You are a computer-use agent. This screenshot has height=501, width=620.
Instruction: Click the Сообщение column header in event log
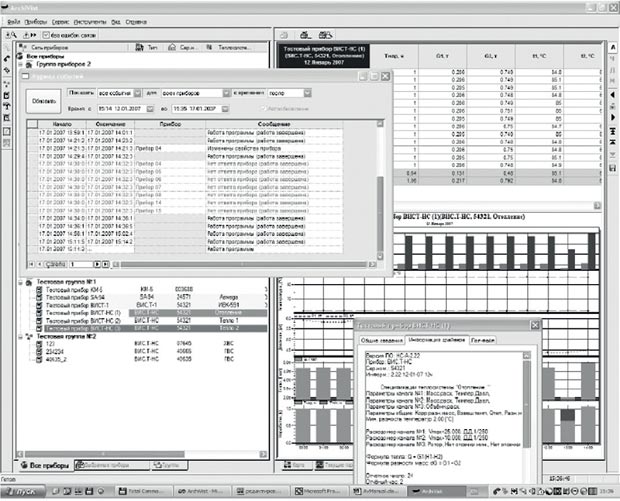274,124
